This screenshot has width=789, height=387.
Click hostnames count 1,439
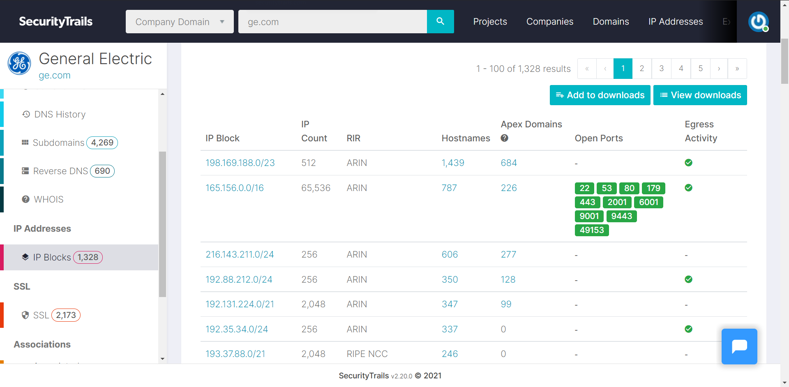453,163
